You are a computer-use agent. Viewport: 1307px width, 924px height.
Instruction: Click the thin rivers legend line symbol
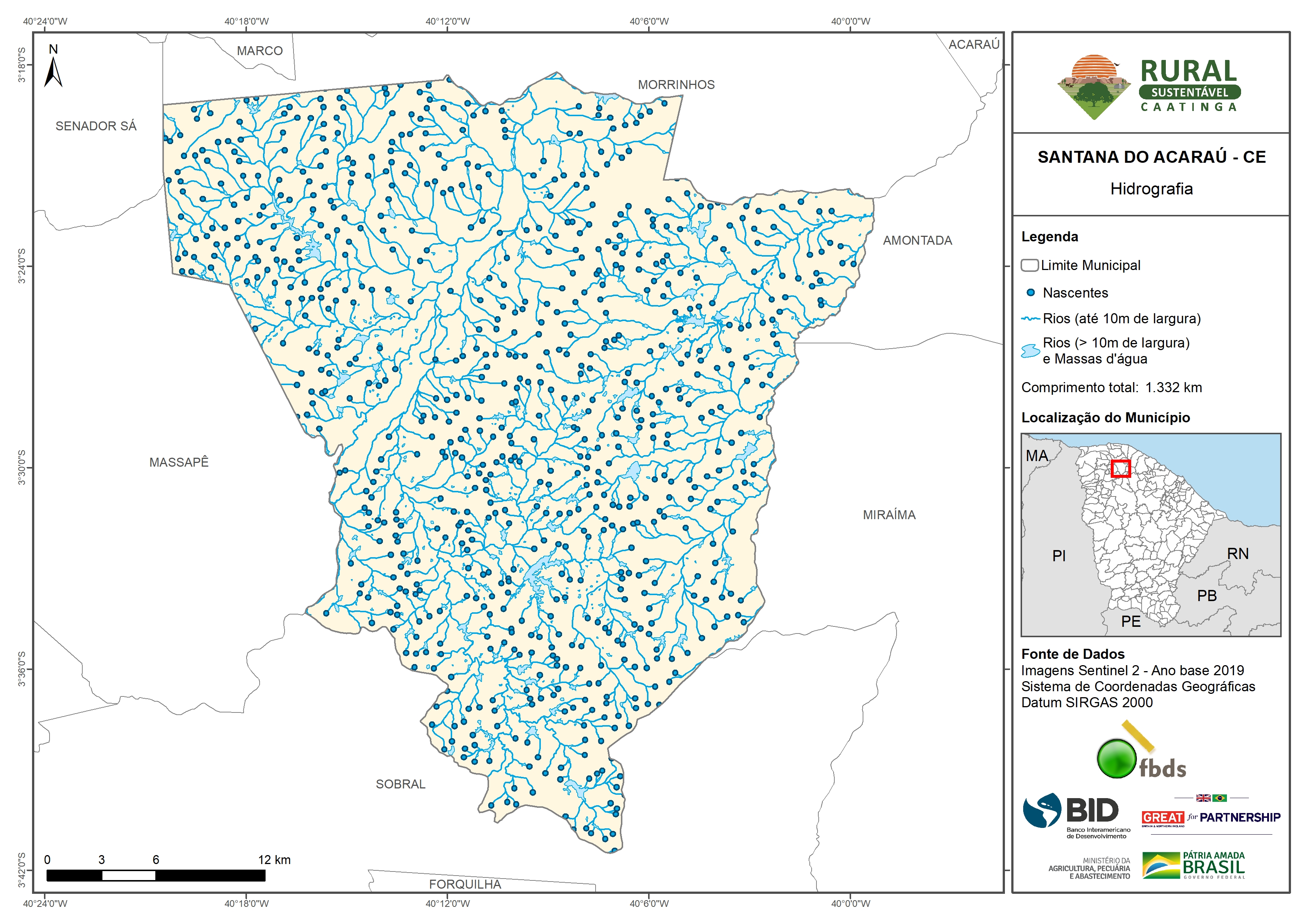tap(1030, 319)
